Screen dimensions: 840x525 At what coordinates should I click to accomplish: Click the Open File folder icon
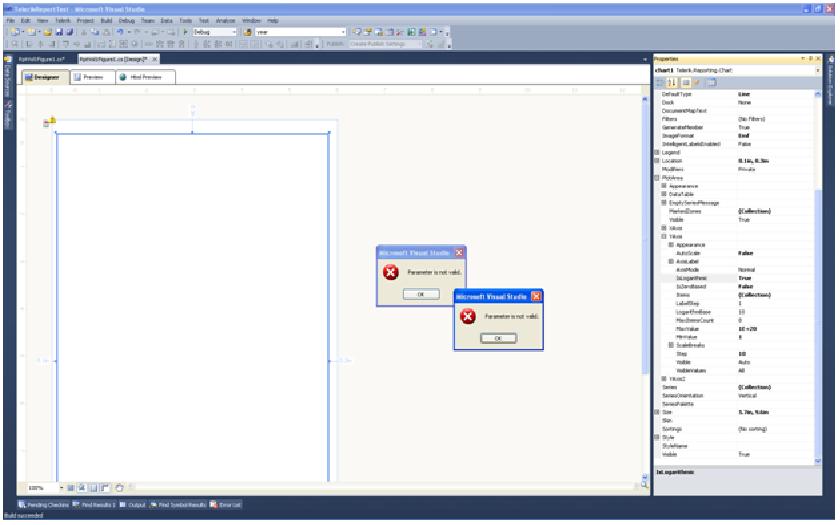pos(48,32)
